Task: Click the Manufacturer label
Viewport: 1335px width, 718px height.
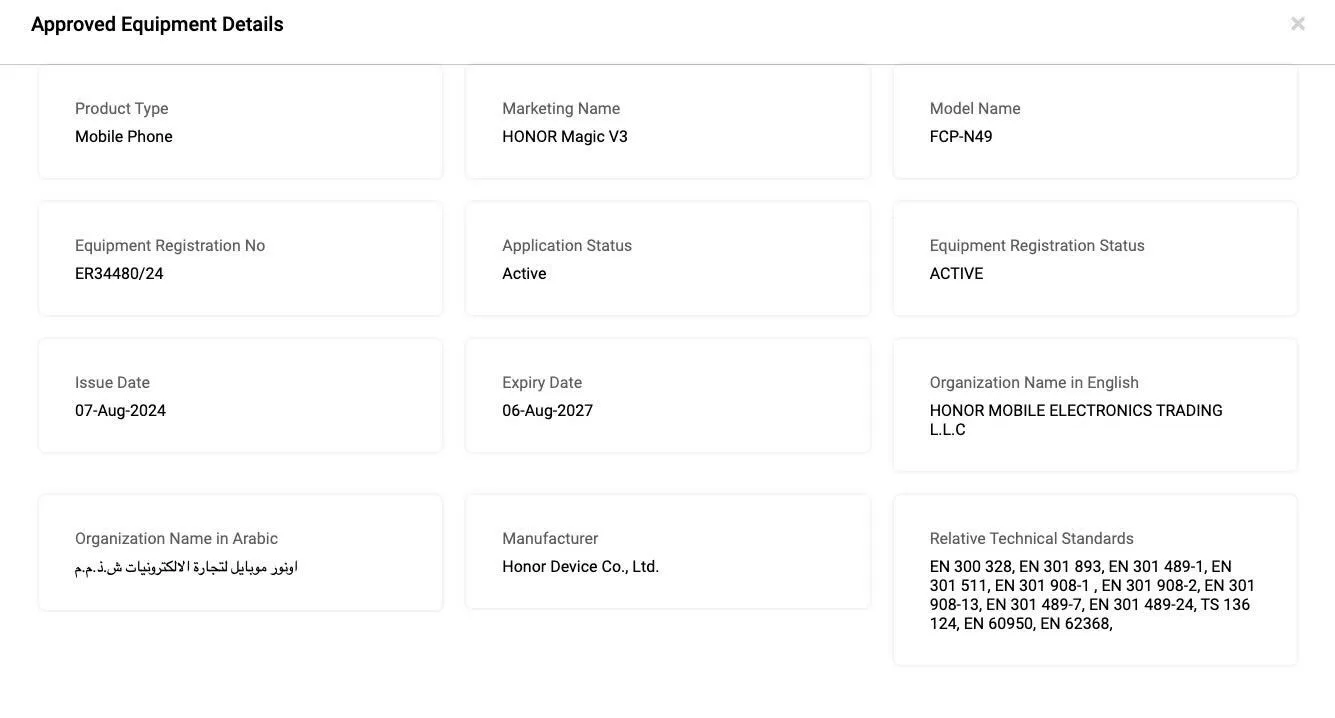Action: pos(550,539)
